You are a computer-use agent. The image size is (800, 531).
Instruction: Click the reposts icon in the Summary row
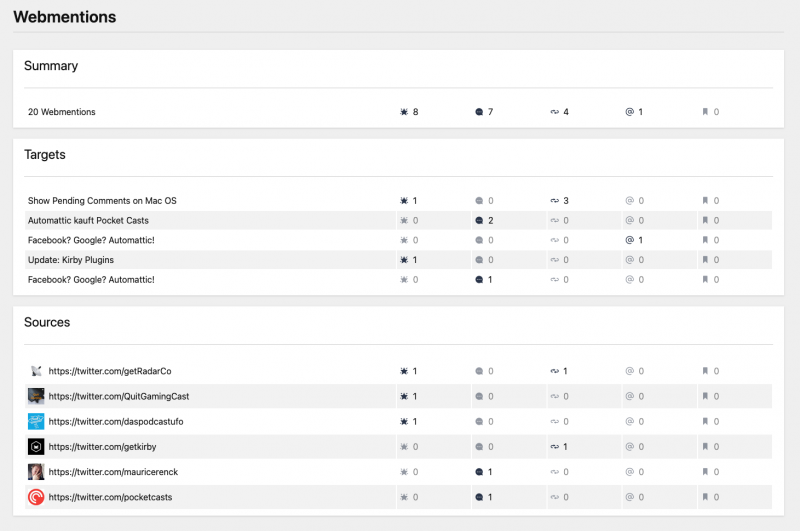555,112
